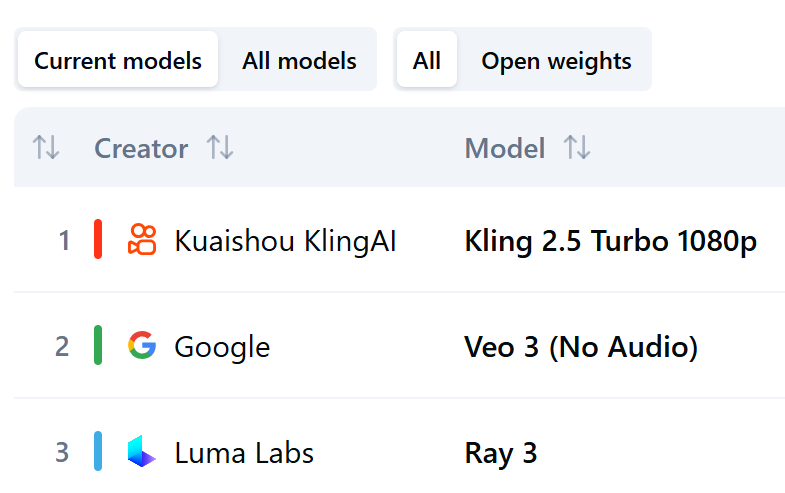Click the Google logo icon
Image resolution: width=785 pixels, height=493 pixels.
tap(142, 346)
